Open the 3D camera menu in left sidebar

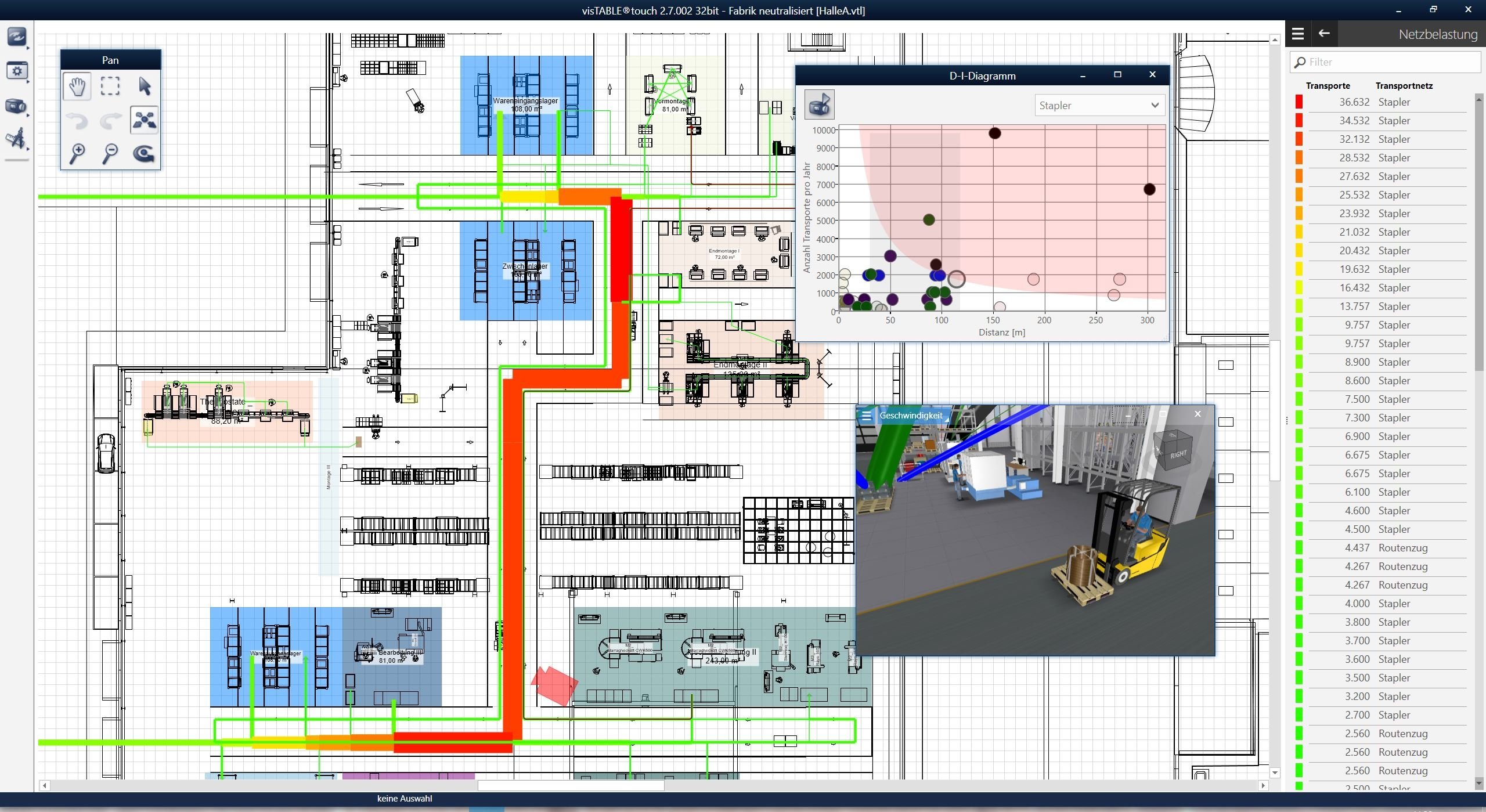[x=16, y=106]
